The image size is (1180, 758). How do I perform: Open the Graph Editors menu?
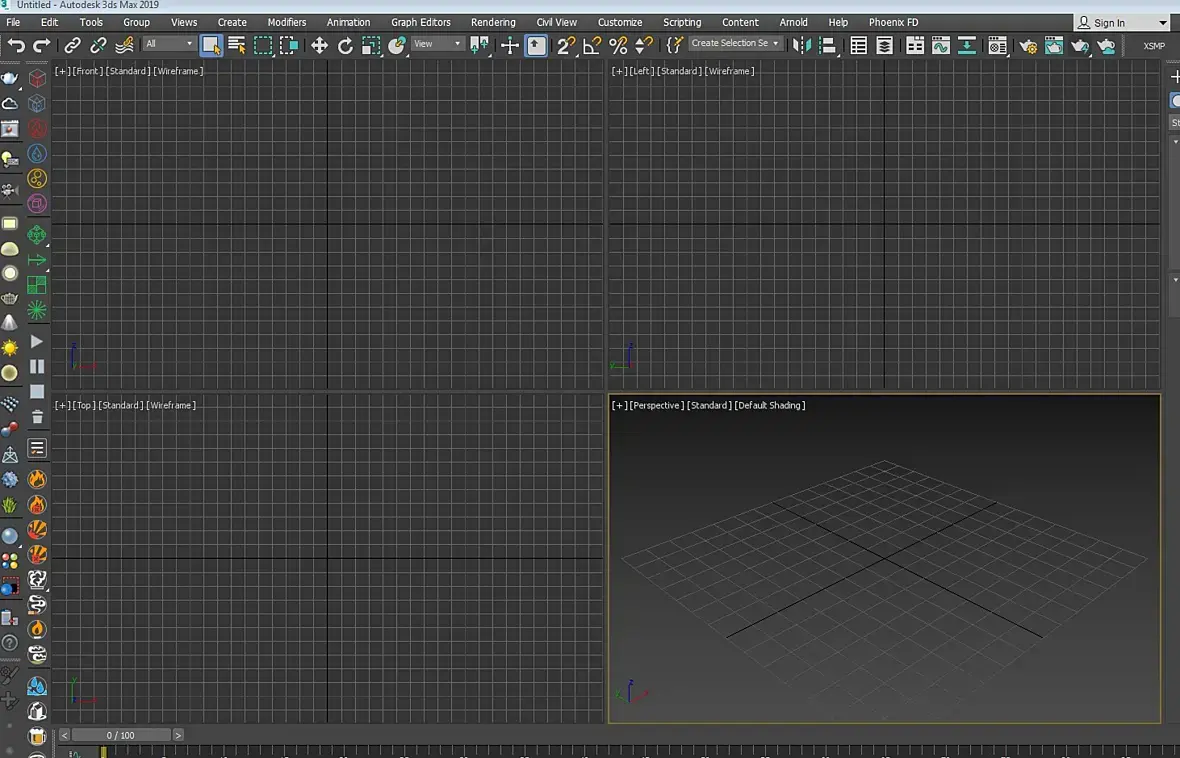420,22
